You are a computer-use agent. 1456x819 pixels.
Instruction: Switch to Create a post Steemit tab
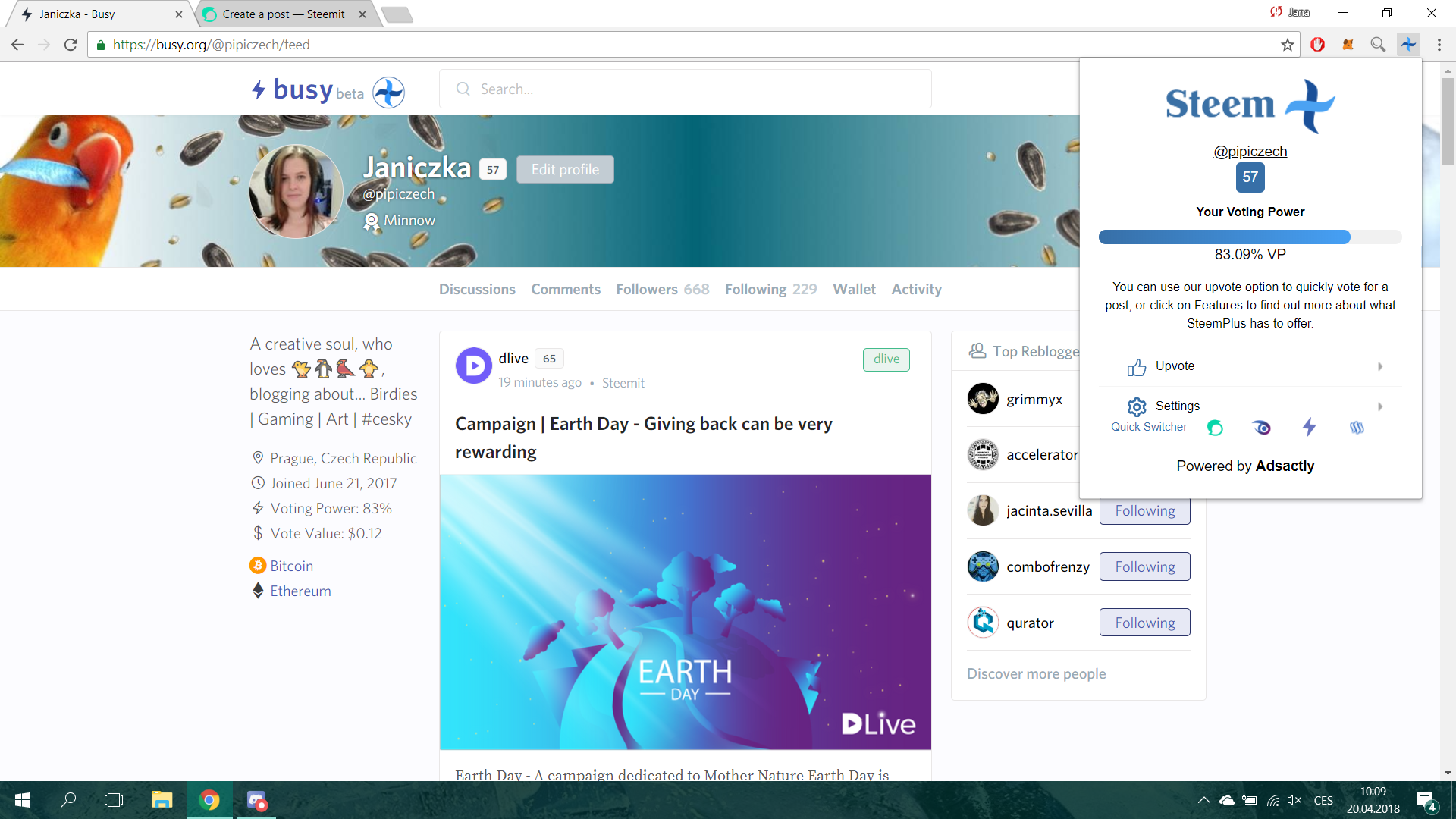click(284, 14)
